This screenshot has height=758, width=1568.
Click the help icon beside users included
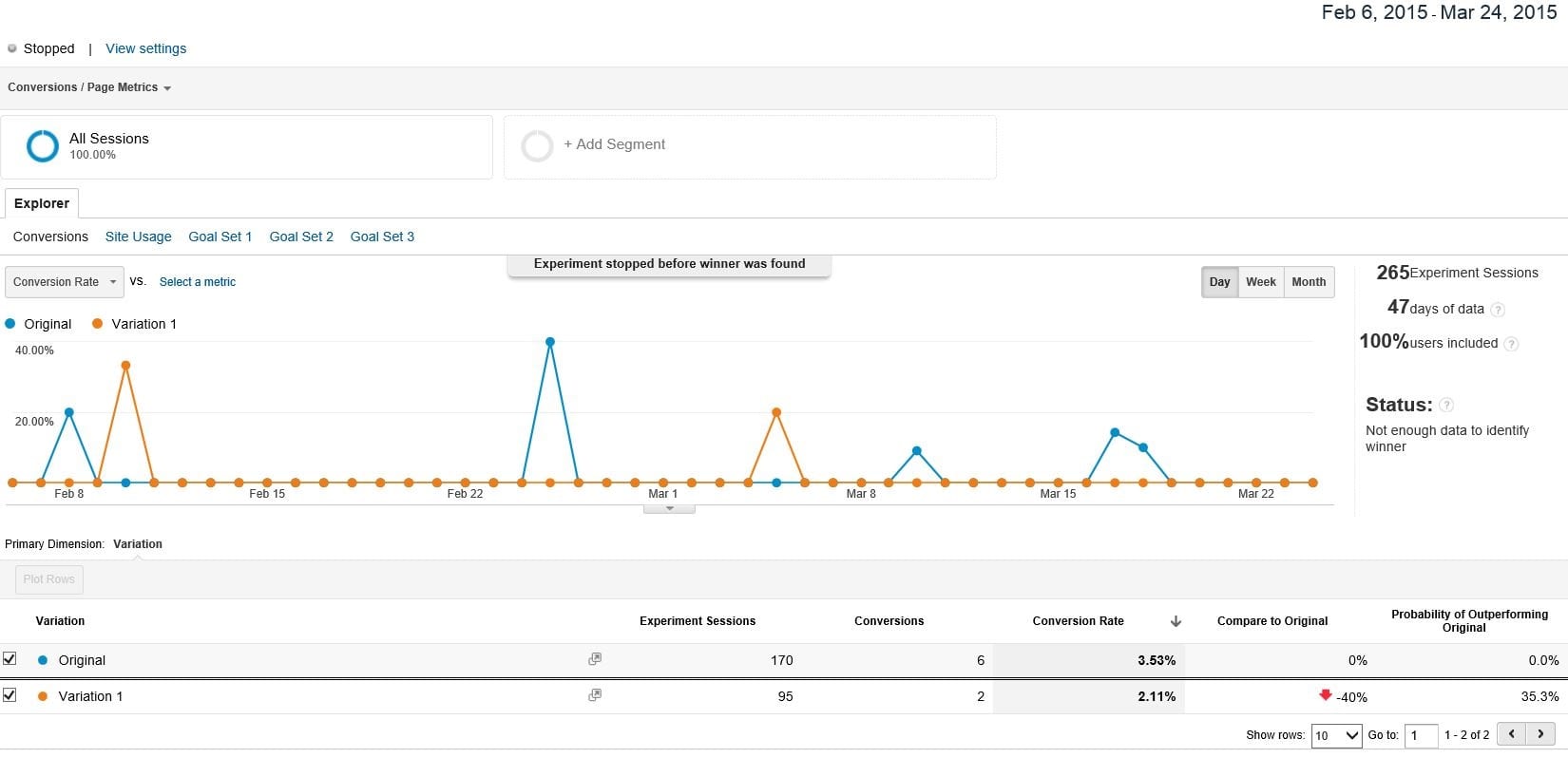[1512, 344]
